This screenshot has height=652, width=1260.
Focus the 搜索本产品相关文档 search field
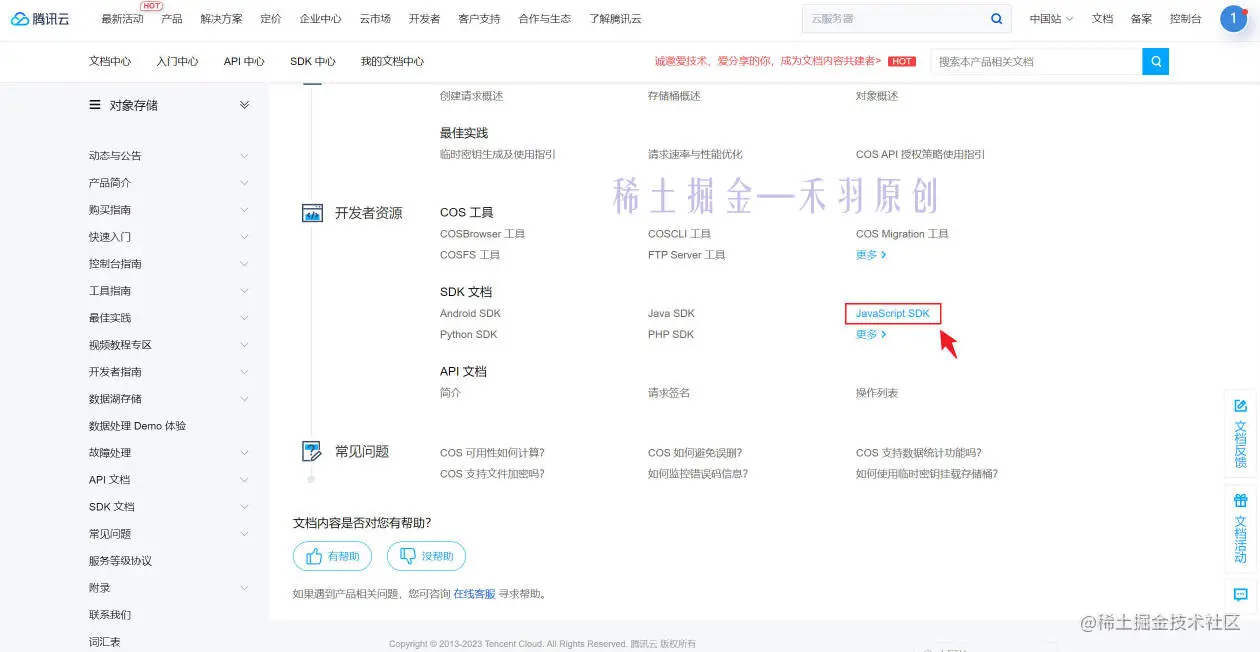click(x=1036, y=61)
